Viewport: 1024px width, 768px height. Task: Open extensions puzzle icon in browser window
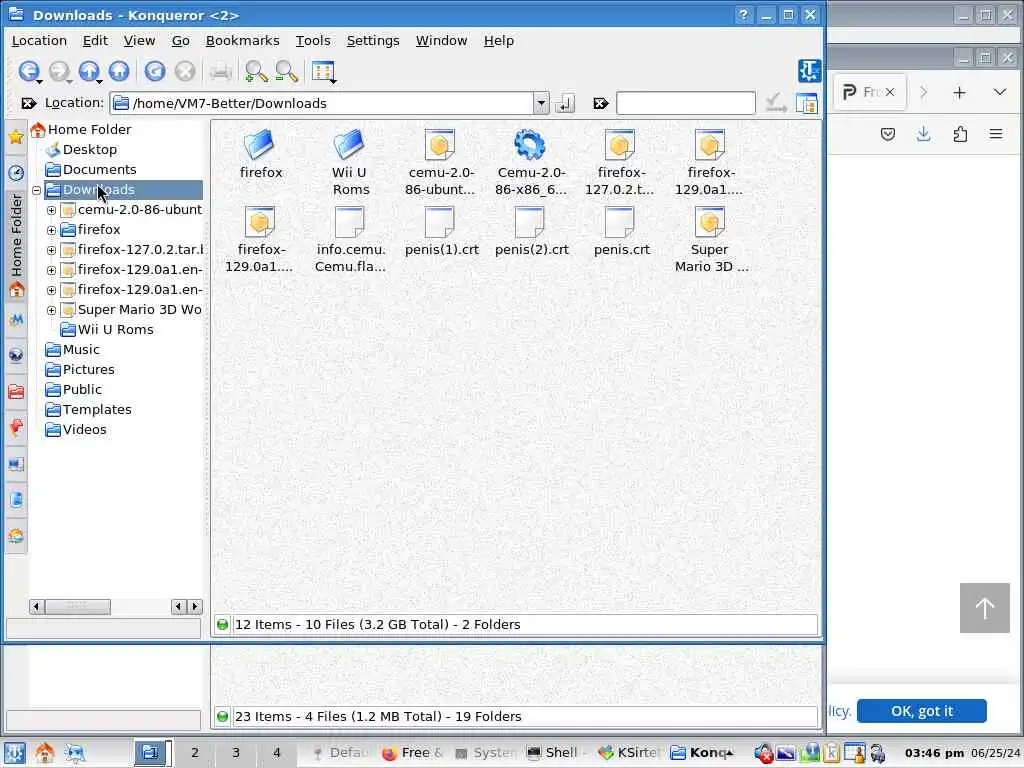click(x=960, y=135)
